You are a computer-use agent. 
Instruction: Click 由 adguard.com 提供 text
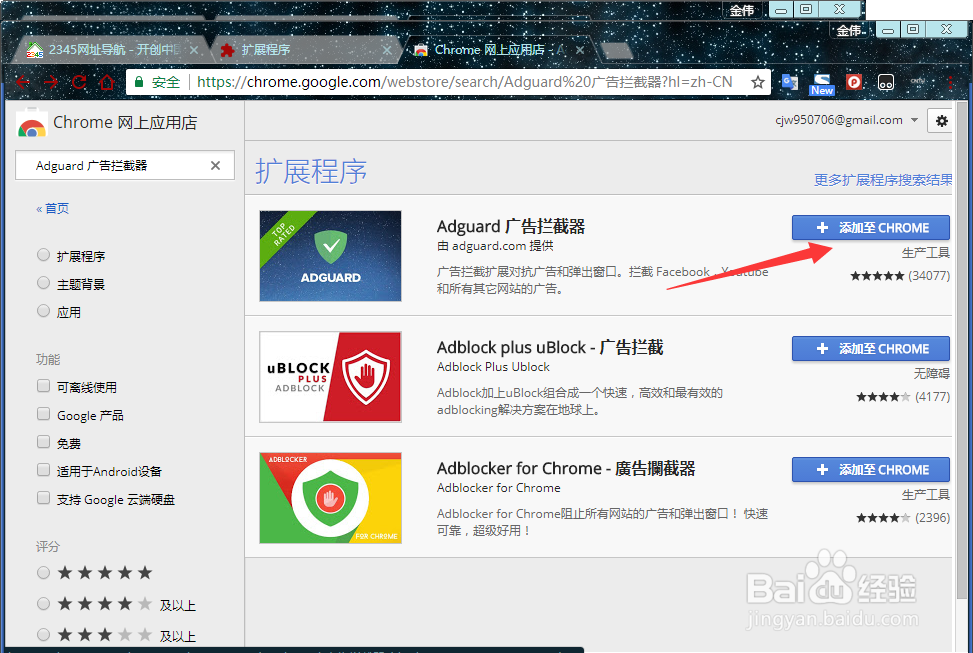tap(495, 246)
